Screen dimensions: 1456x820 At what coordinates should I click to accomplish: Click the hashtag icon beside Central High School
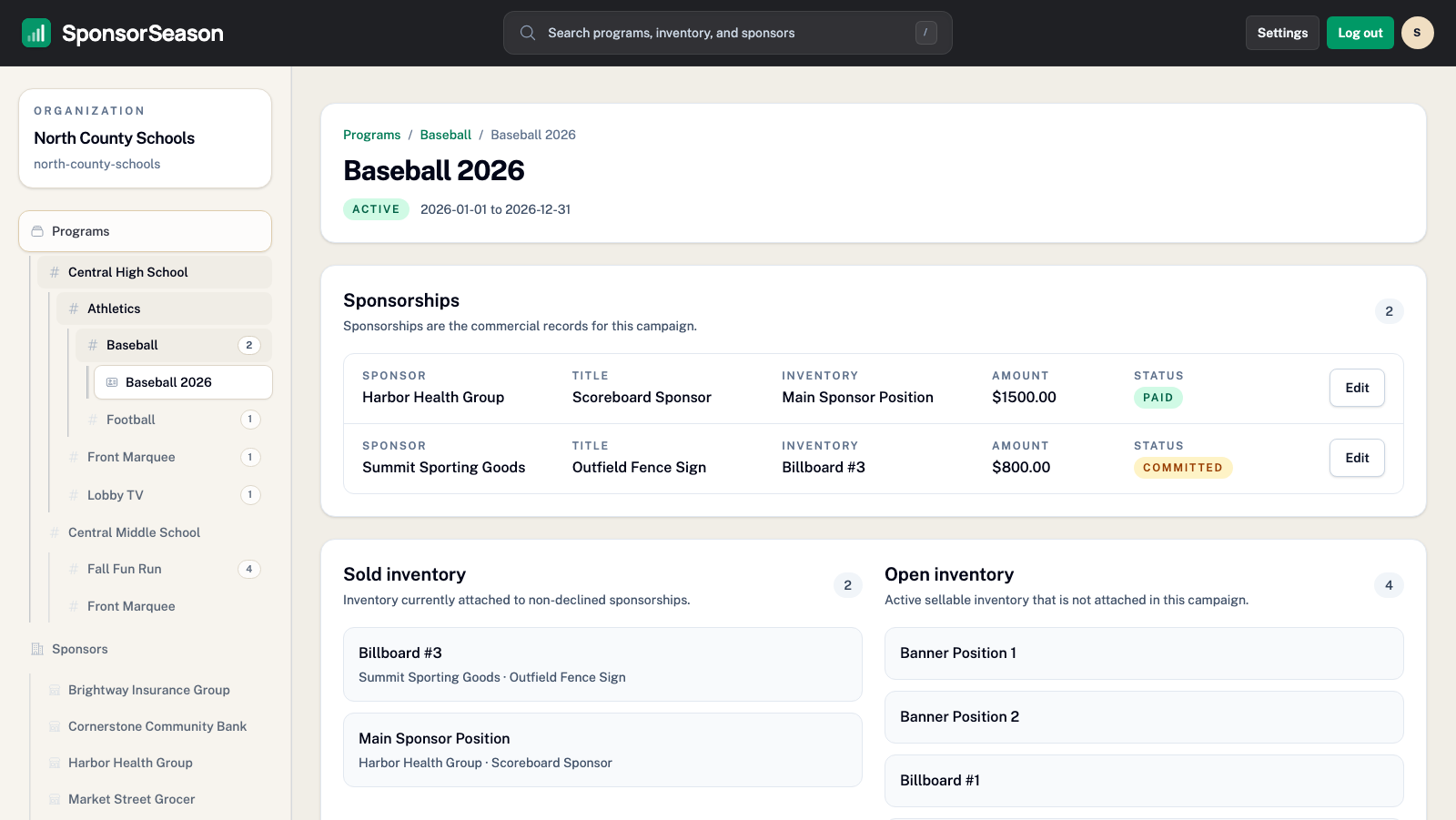tap(54, 271)
